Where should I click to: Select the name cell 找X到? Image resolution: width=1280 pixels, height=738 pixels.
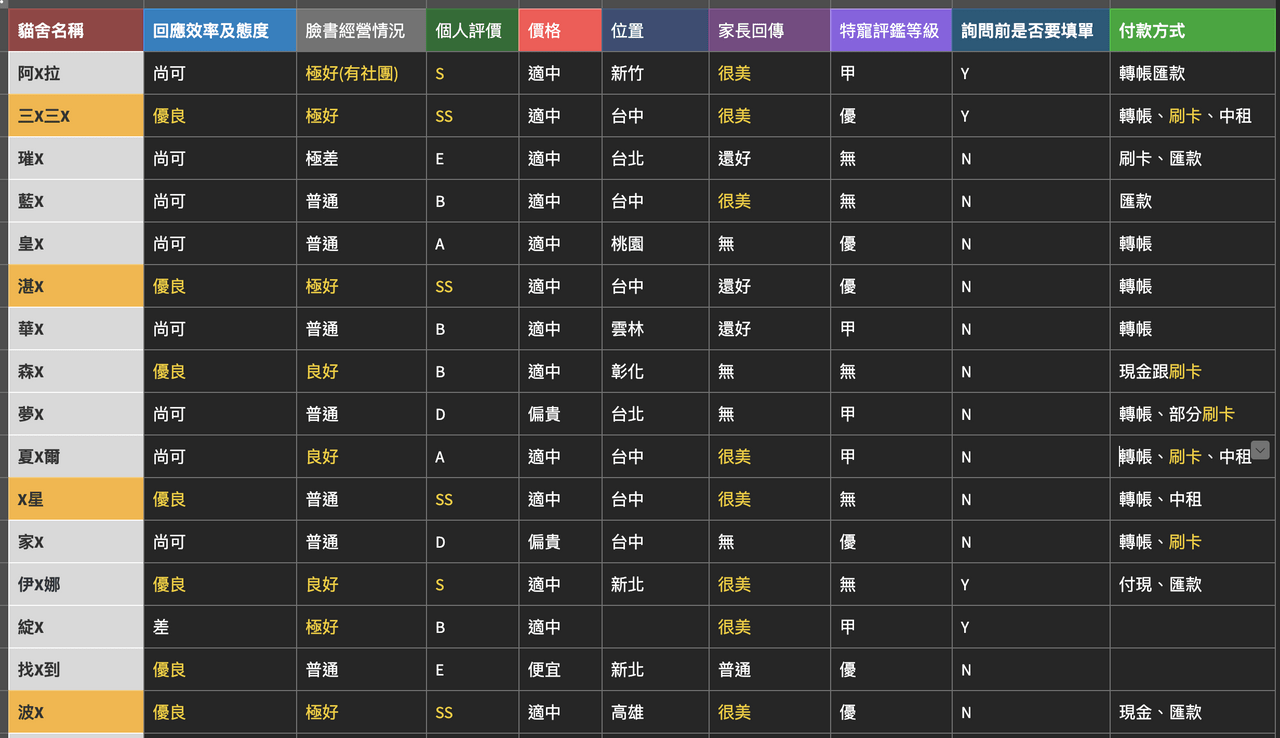(76, 670)
